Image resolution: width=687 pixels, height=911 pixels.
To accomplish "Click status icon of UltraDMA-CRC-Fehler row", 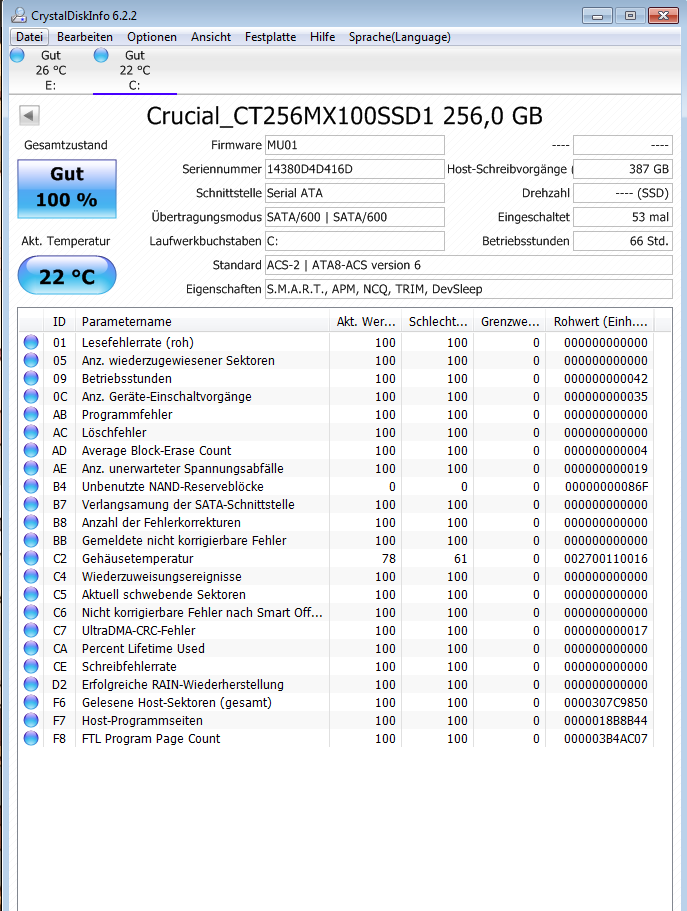I will (31, 630).
